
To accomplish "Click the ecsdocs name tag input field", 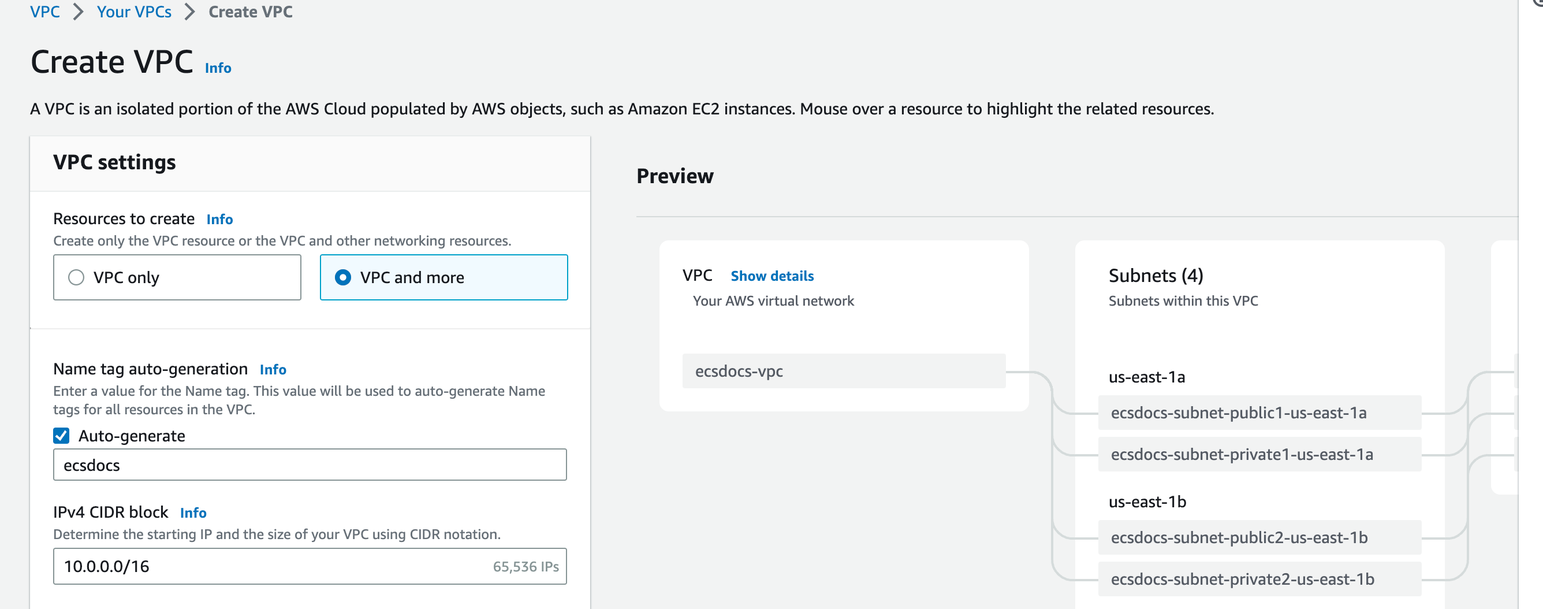I will click(x=310, y=464).
